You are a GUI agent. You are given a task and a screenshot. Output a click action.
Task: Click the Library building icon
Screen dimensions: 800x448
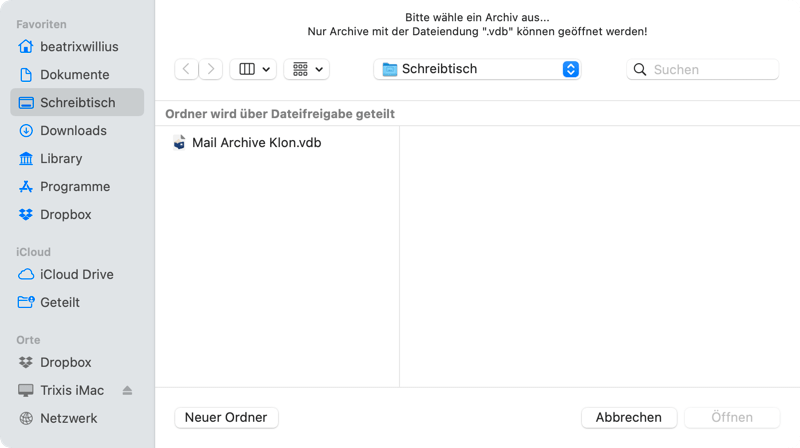click(x=26, y=159)
